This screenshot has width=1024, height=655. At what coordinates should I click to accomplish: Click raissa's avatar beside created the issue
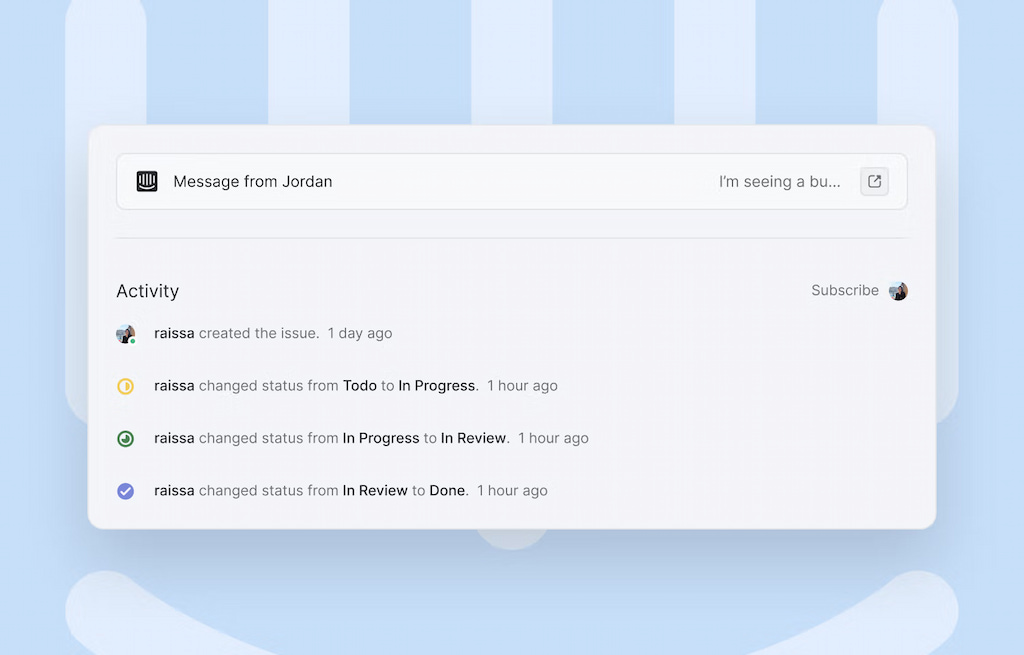125,334
